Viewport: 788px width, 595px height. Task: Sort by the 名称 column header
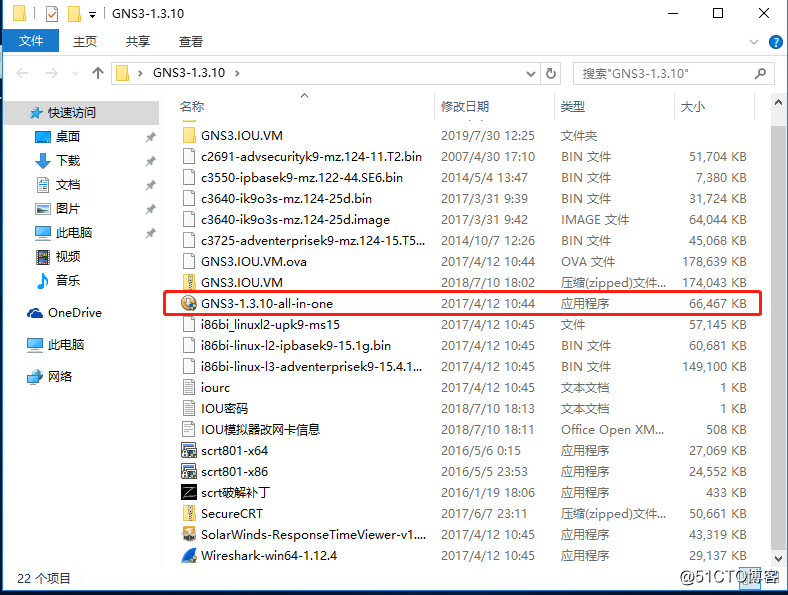192,107
